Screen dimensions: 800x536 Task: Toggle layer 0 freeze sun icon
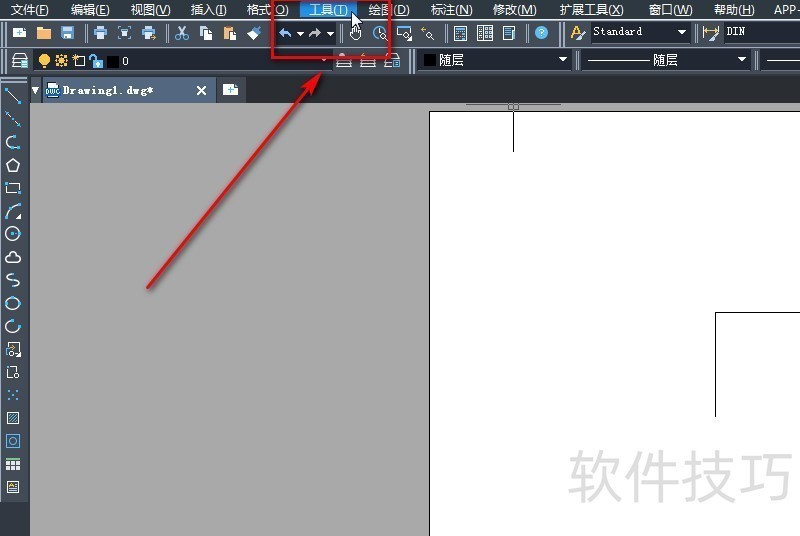(x=61, y=61)
